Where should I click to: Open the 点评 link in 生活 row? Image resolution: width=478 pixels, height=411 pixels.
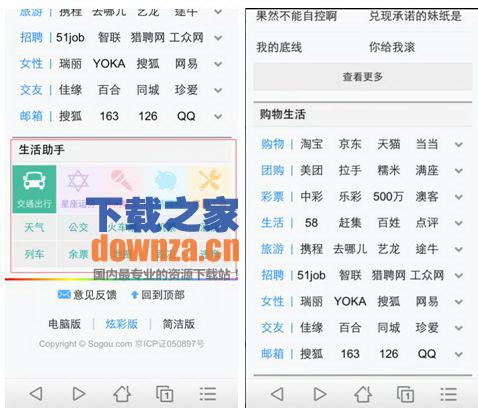point(427,223)
